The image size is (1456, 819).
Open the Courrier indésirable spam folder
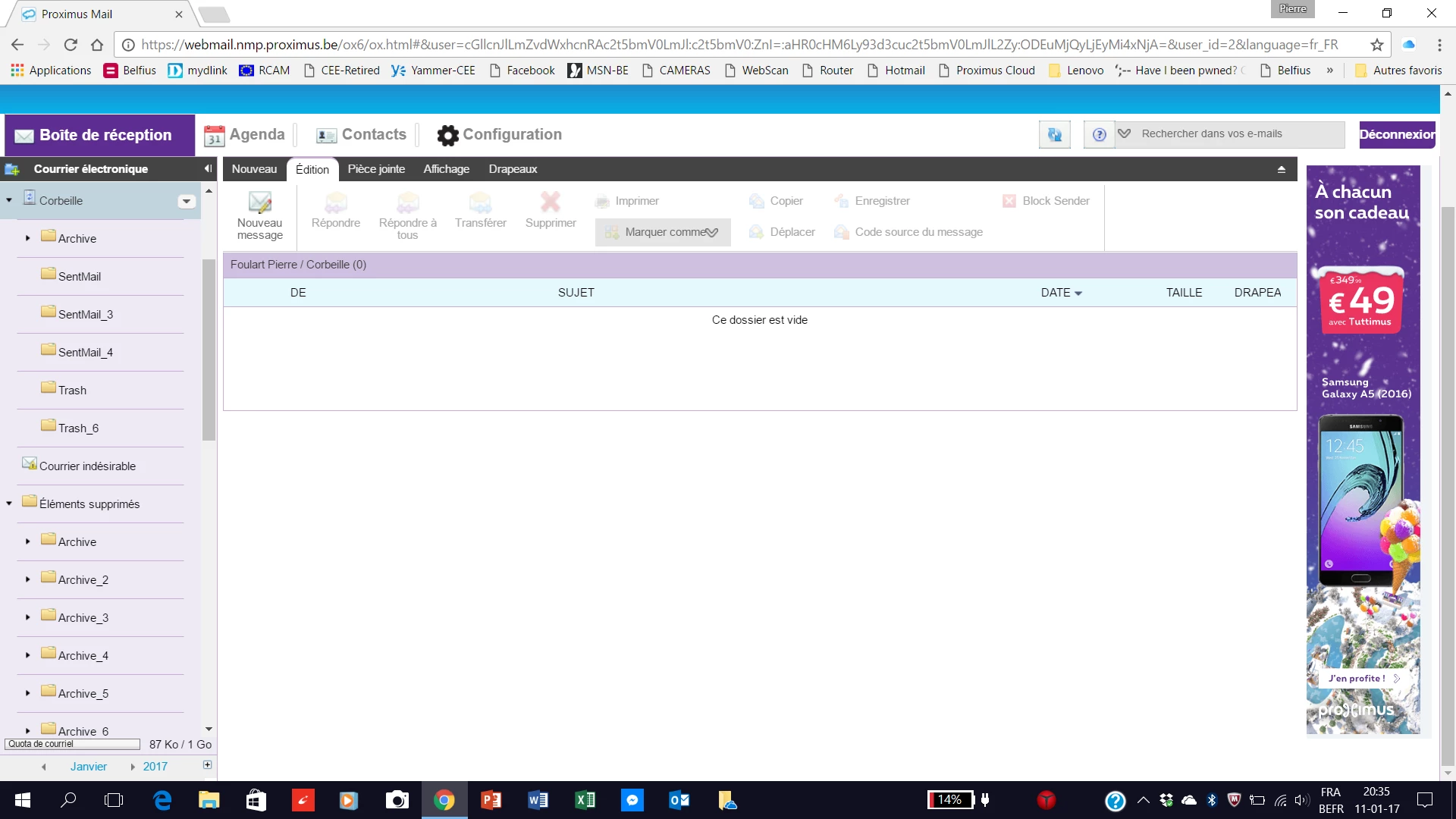[x=87, y=466]
